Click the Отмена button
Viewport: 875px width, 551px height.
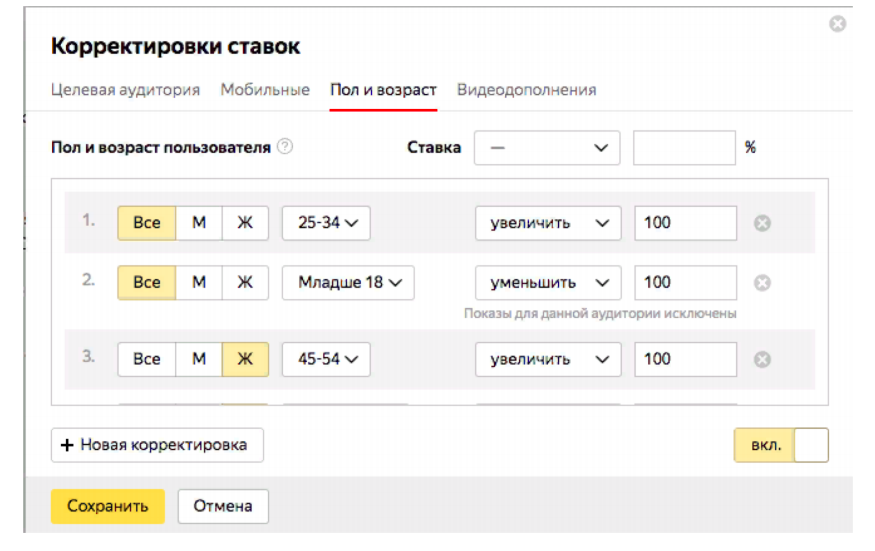[223, 506]
